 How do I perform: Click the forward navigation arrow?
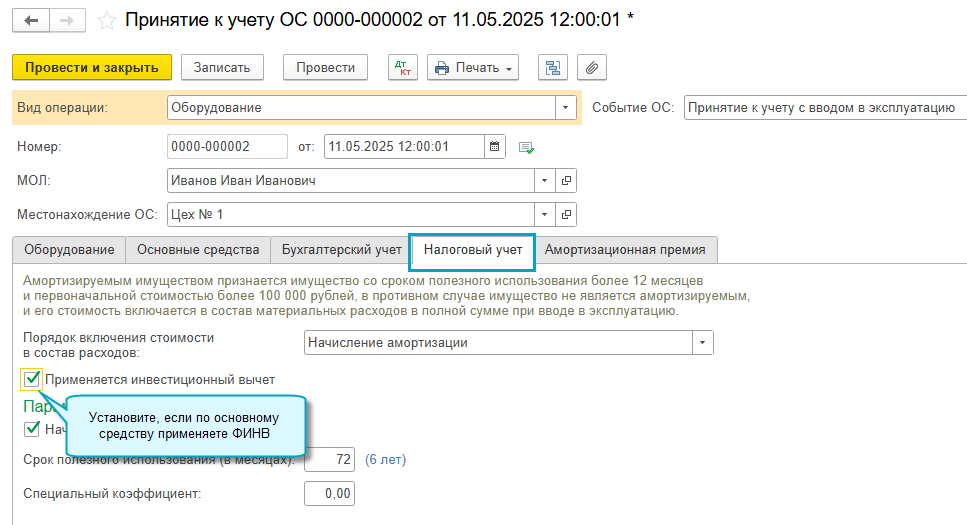pyautogui.click(x=66, y=20)
